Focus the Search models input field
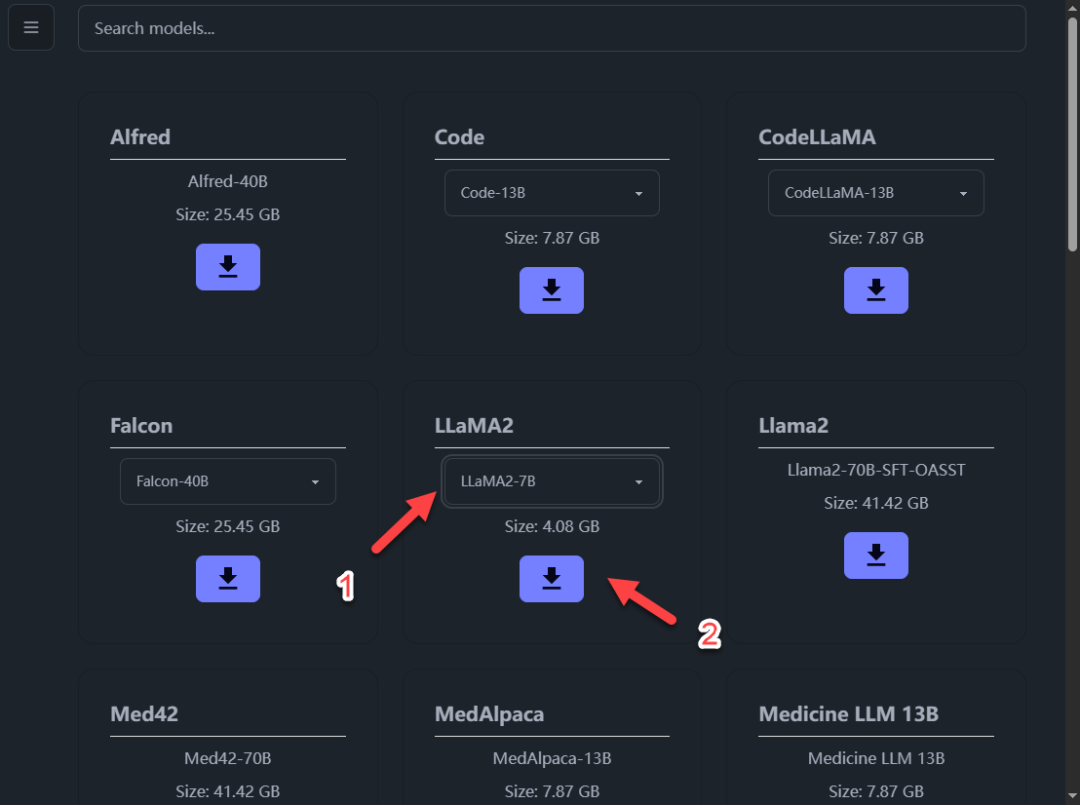 click(x=552, y=28)
